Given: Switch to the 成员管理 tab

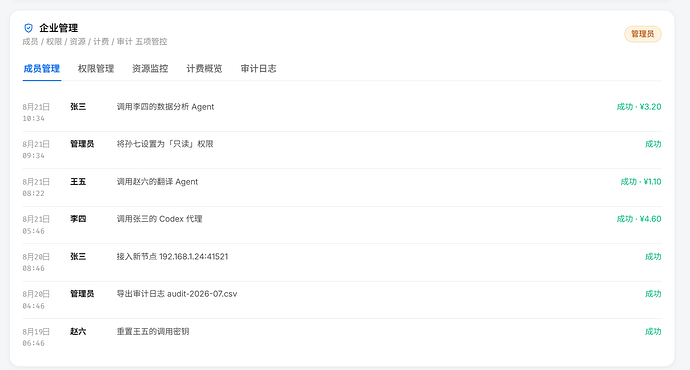Looking at the screenshot, I should (41, 69).
